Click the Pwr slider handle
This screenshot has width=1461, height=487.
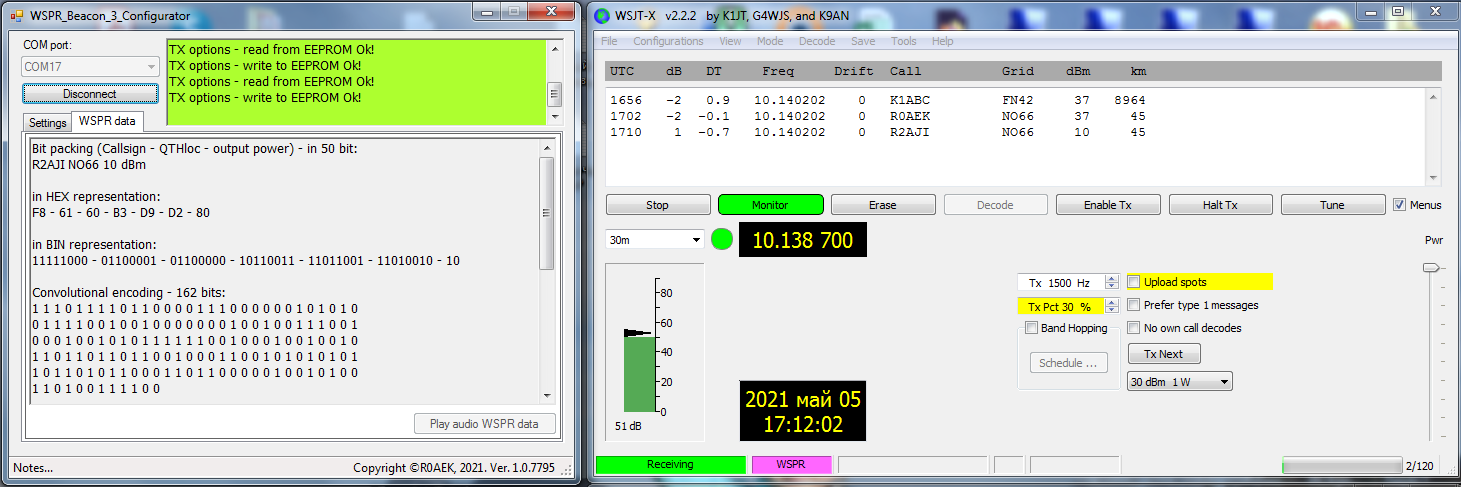tap(1431, 267)
